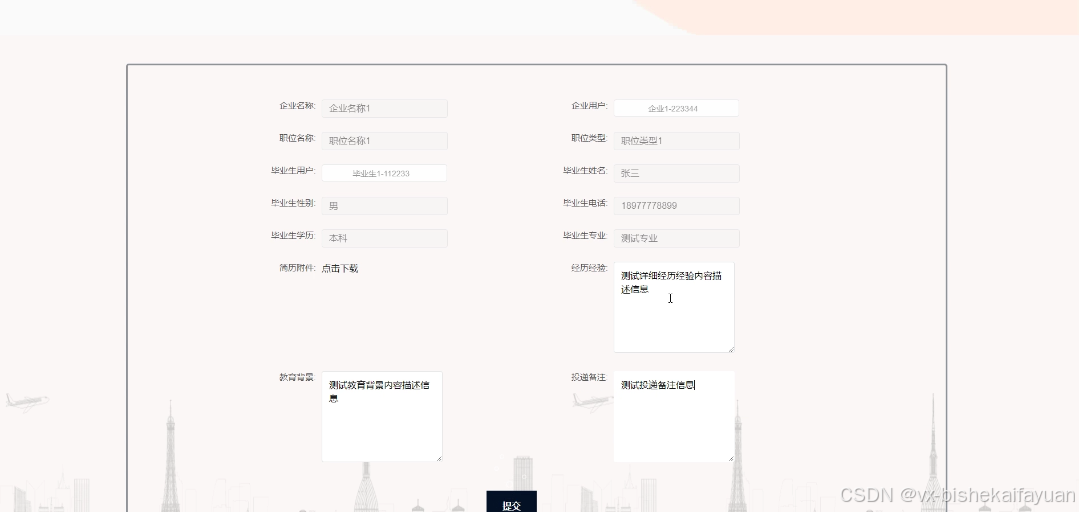
Task: Click the 毕业生姓名 label text
Action: point(586,171)
